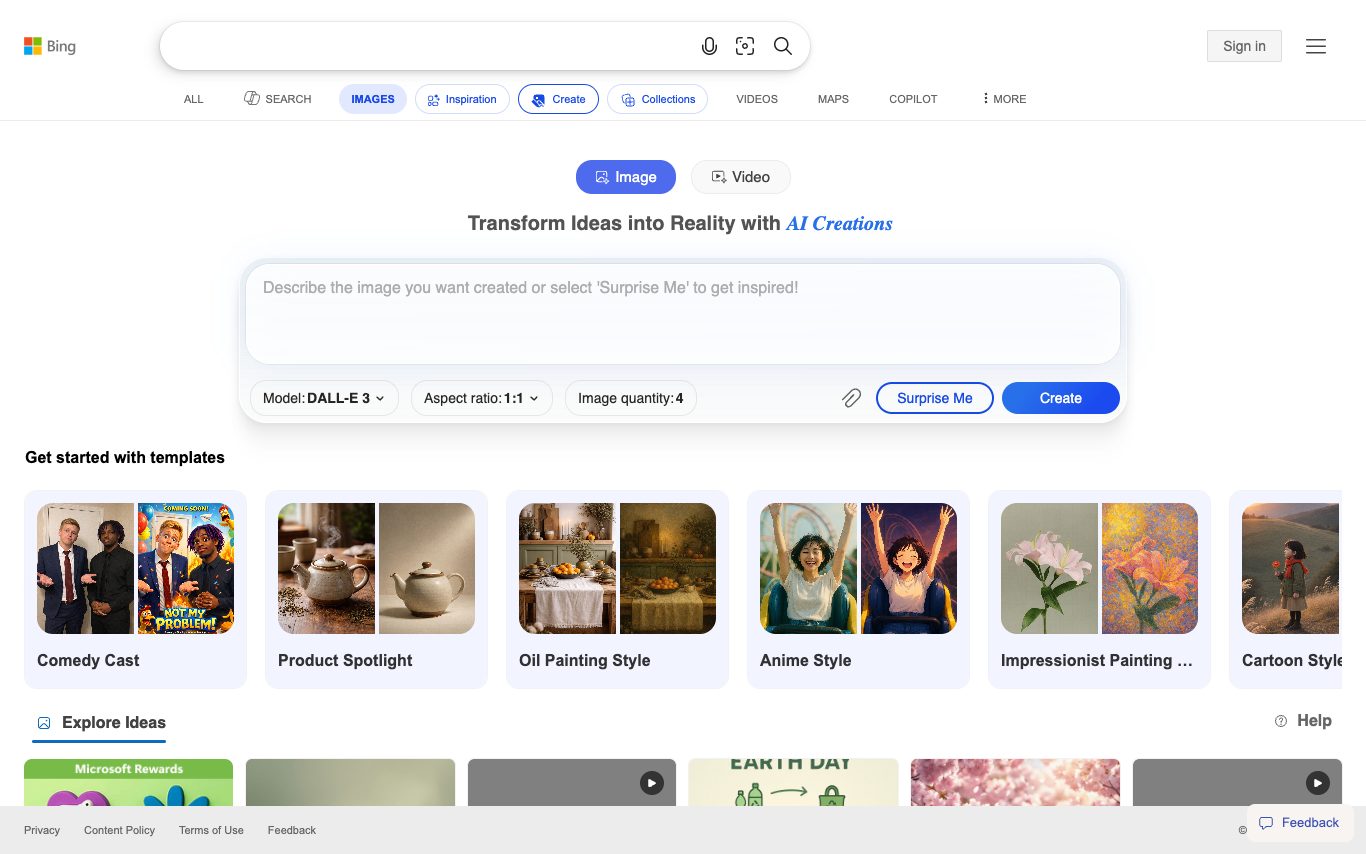Screen dimensions: 1366x854
Task: Click the paperclip attach icon
Action: [851, 398]
